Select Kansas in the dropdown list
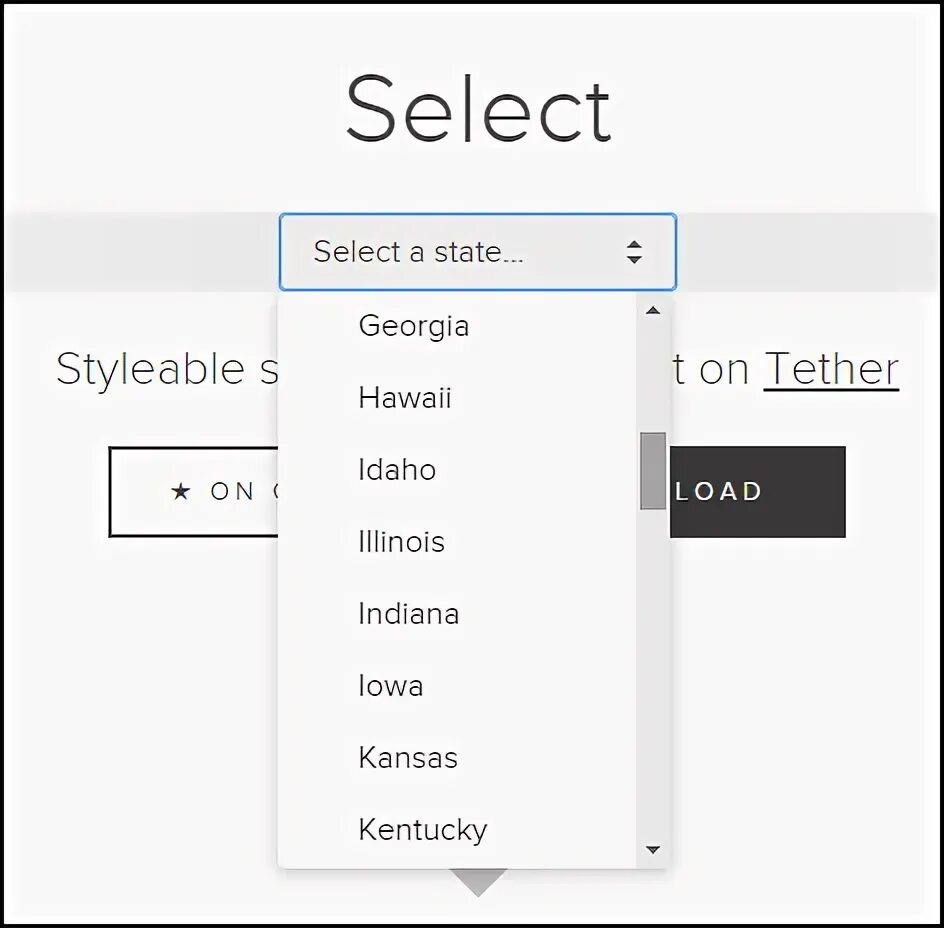The width and height of the screenshot is (944, 928). (x=408, y=758)
